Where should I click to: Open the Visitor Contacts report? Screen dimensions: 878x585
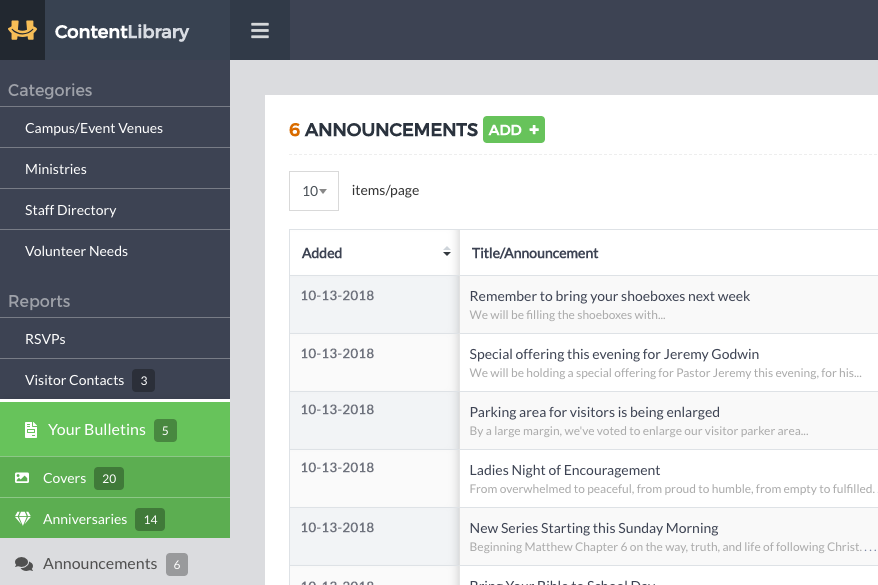(115, 380)
